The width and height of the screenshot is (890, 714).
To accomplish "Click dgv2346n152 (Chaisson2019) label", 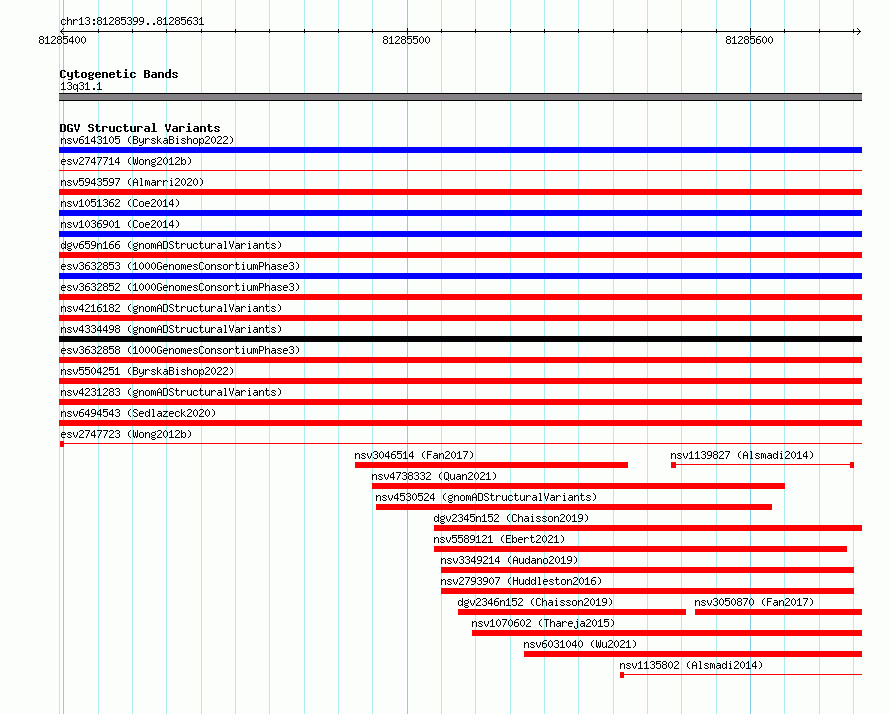I will click(x=535, y=602).
